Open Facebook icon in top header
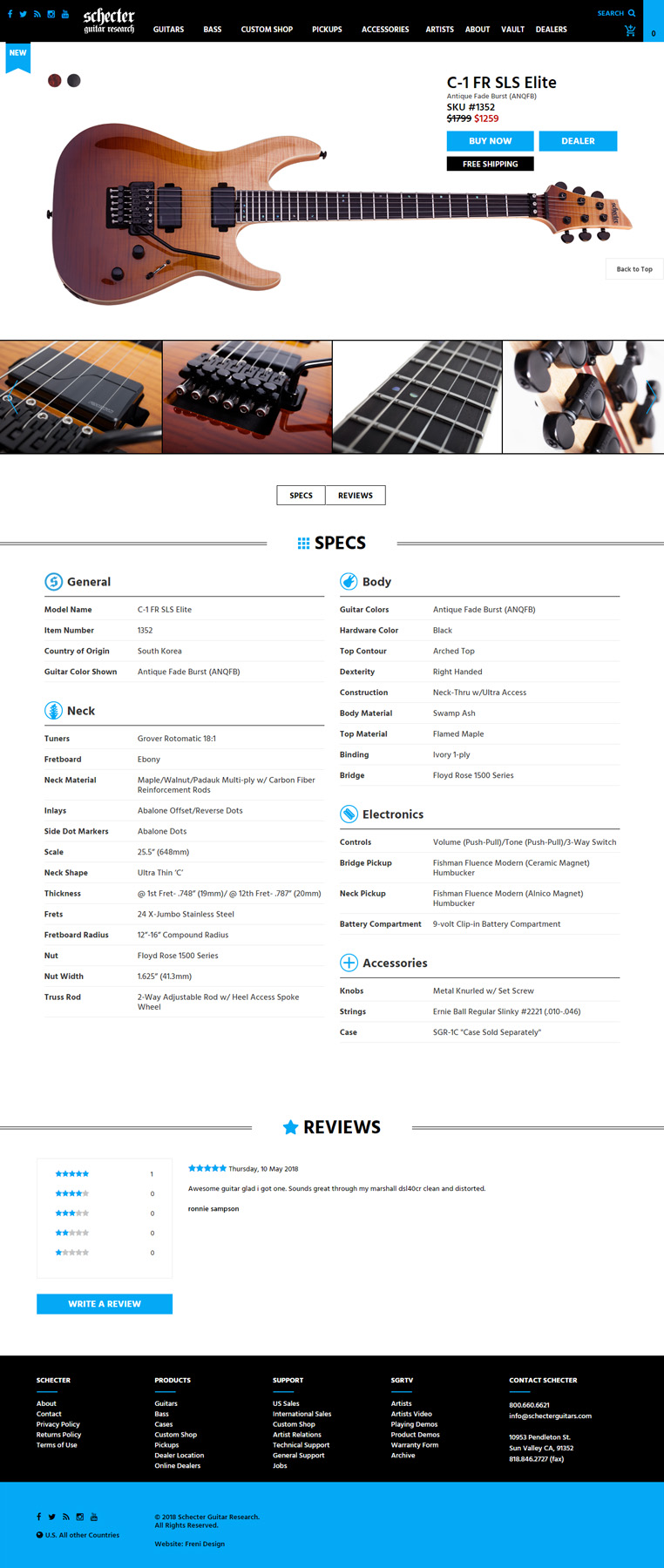664x1568 pixels. [x=10, y=14]
